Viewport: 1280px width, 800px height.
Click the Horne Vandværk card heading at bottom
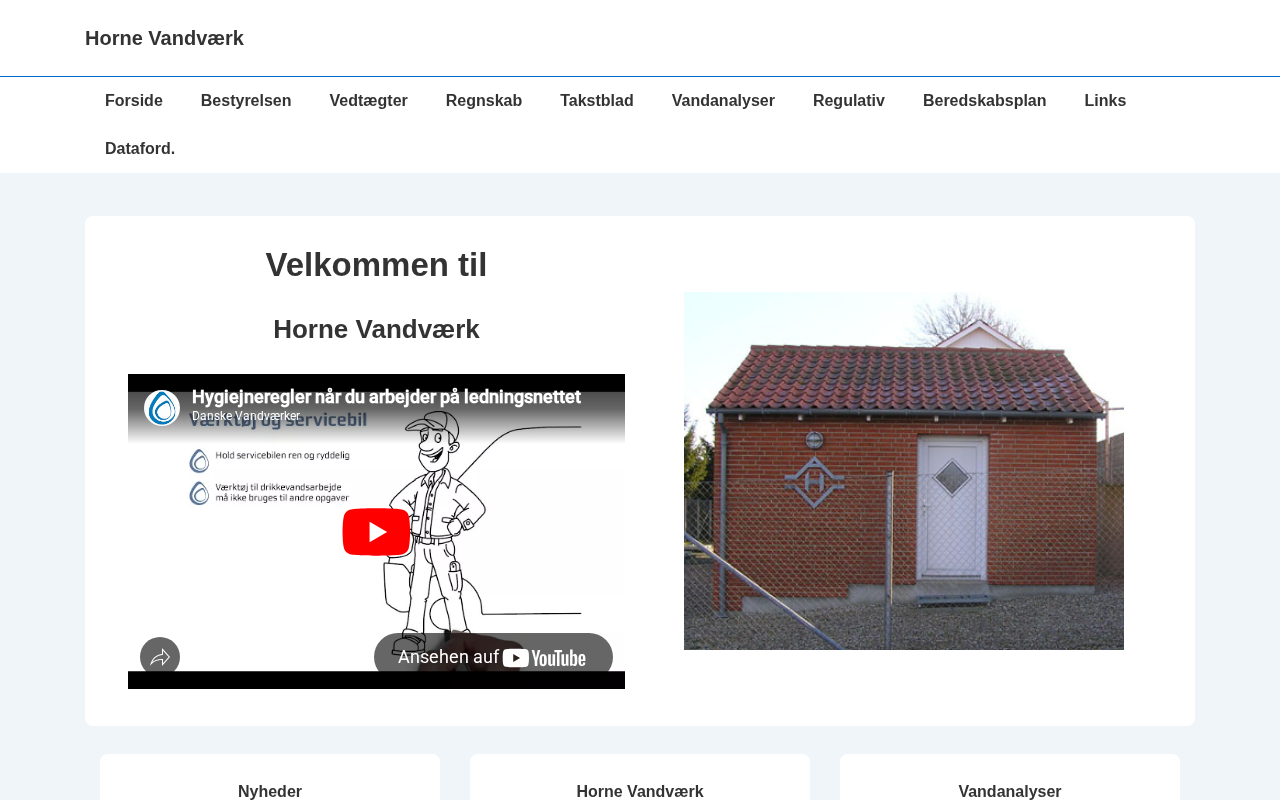[x=640, y=792]
